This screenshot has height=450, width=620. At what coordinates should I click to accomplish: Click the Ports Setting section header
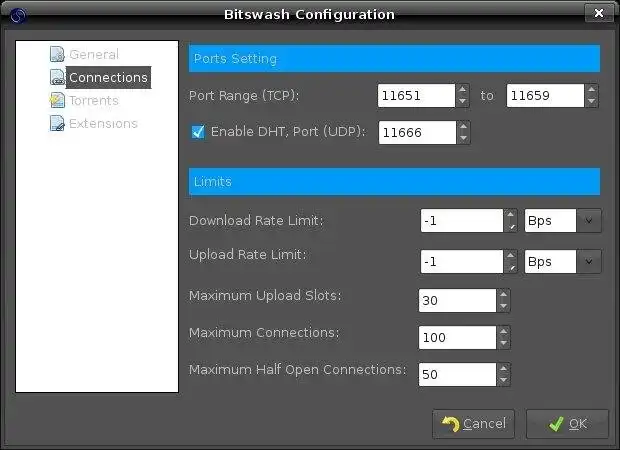(394, 59)
